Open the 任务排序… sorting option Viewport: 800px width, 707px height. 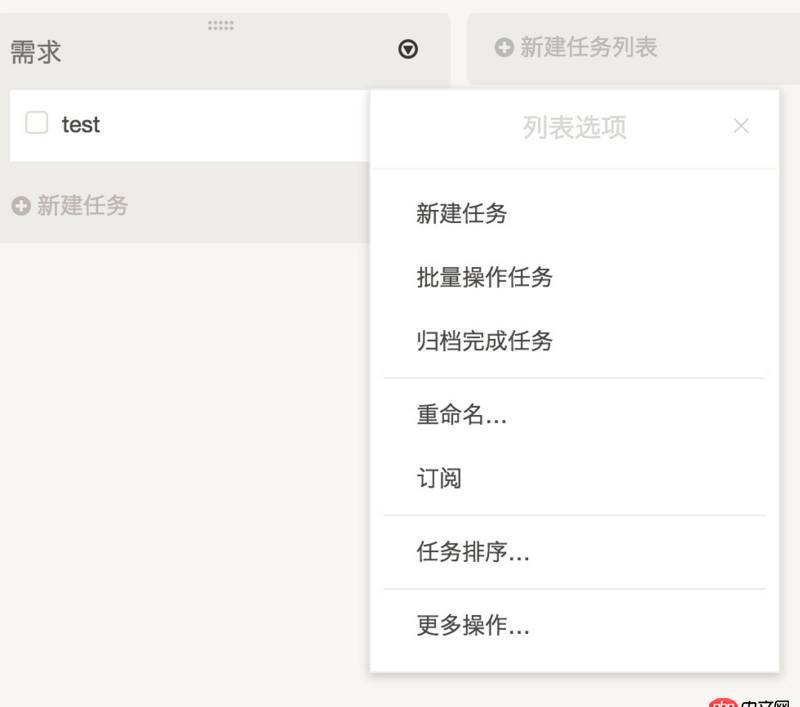pyautogui.click(x=472, y=552)
